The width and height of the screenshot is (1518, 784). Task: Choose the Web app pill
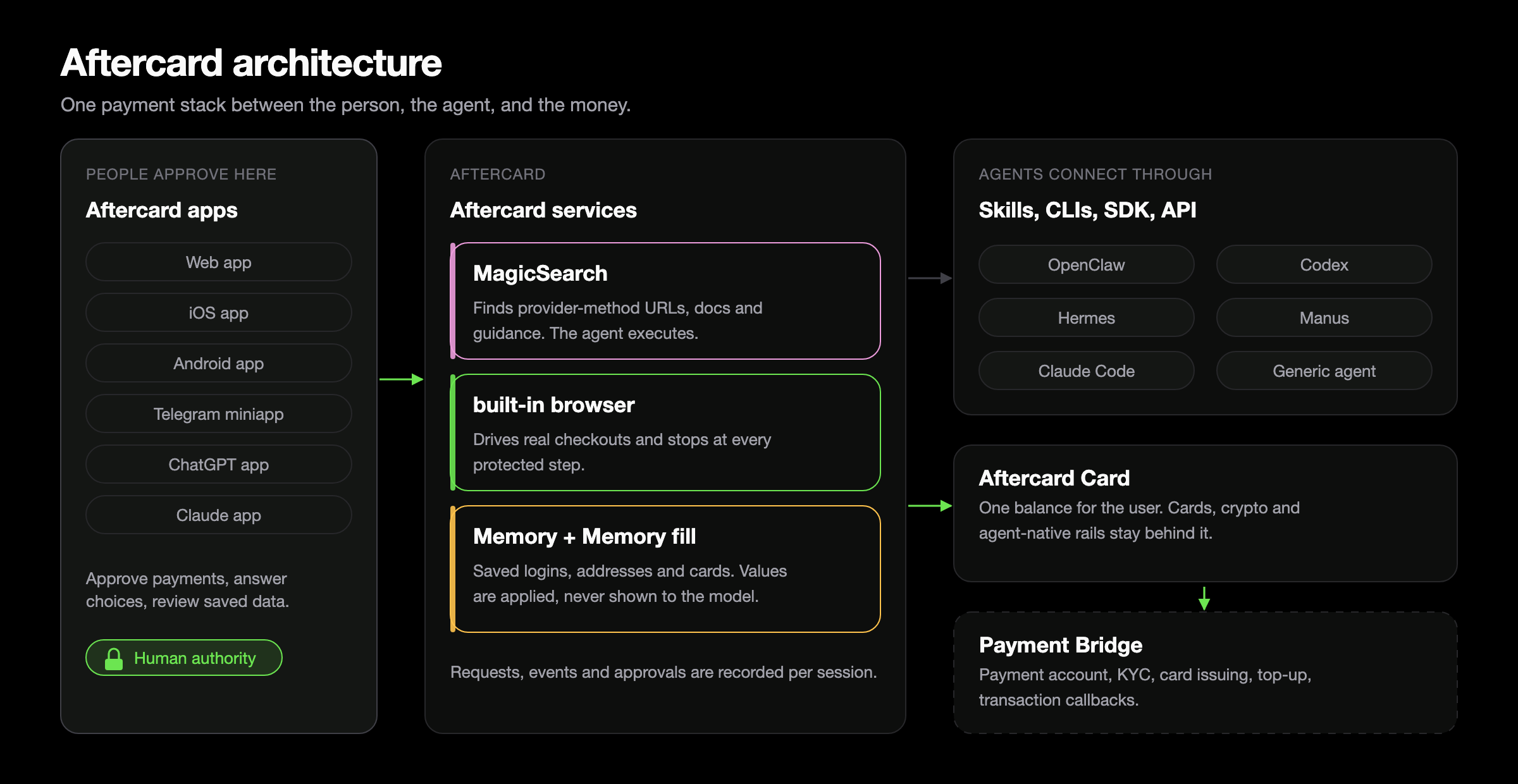tap(219, 262)
